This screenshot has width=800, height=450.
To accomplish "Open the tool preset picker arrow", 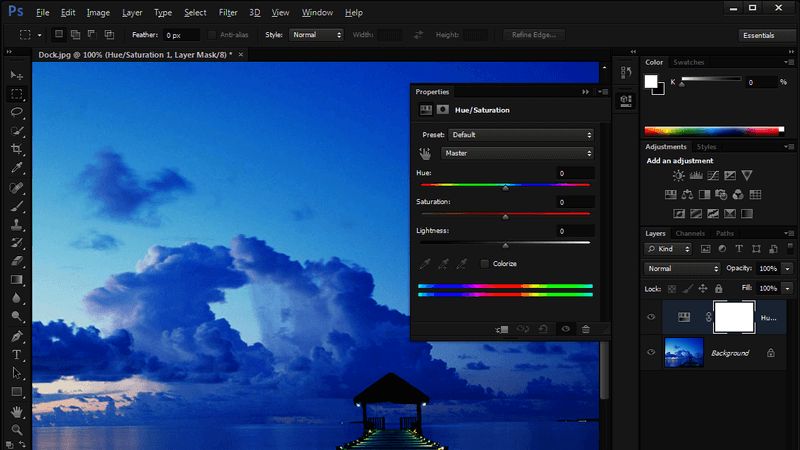I will 39,35.
